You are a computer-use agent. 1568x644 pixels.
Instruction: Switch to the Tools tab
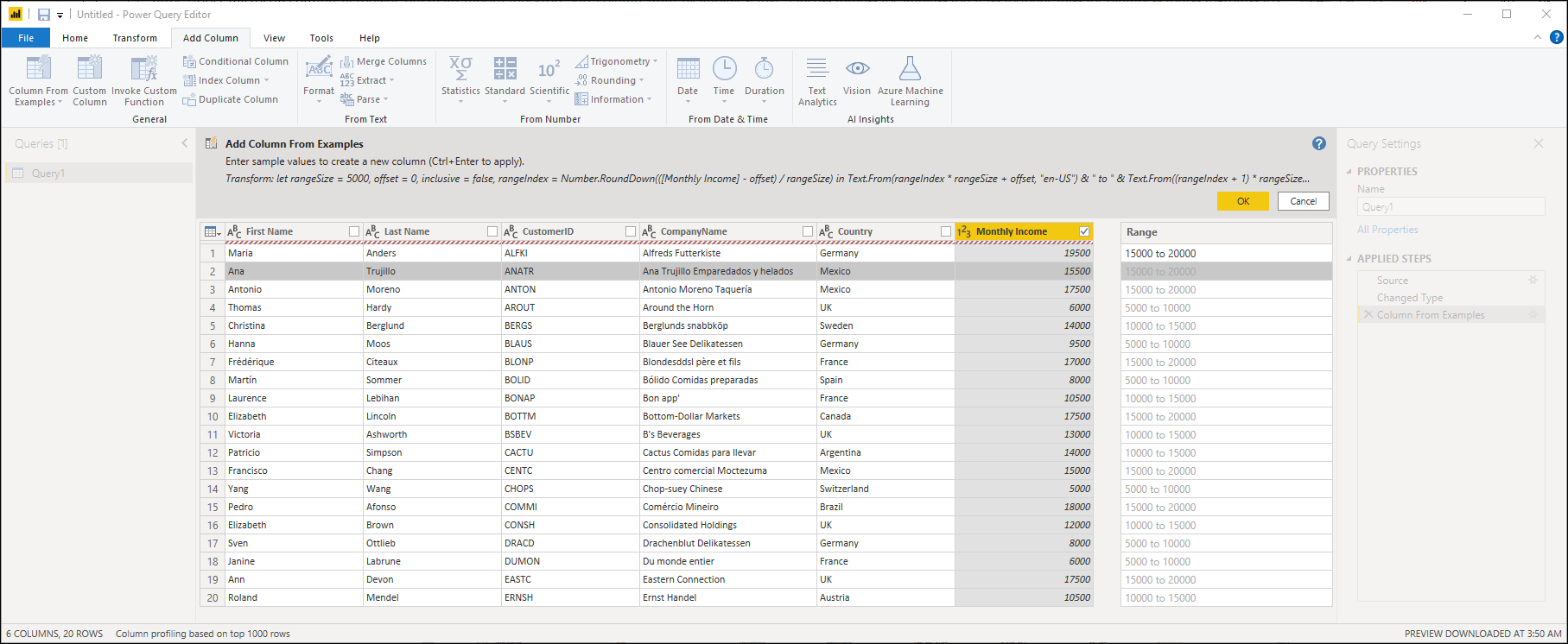point(321,38)
